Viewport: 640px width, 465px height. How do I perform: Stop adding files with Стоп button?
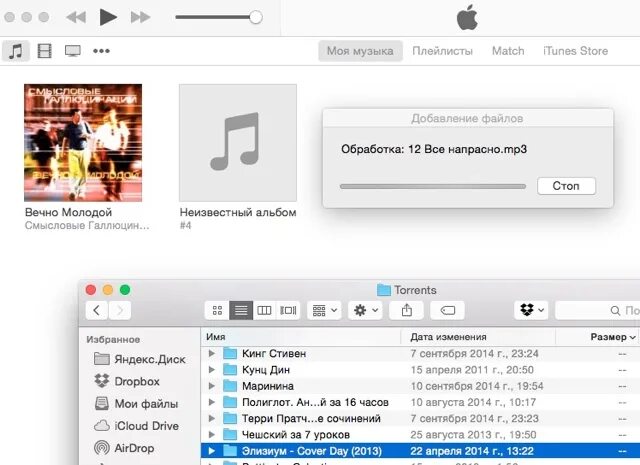[567, 186]
